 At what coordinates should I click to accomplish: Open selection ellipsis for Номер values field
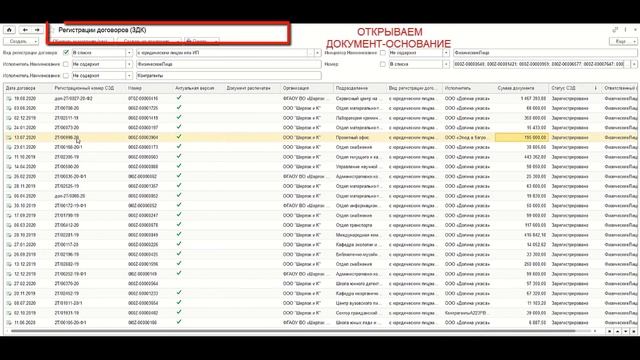(627, 64)
